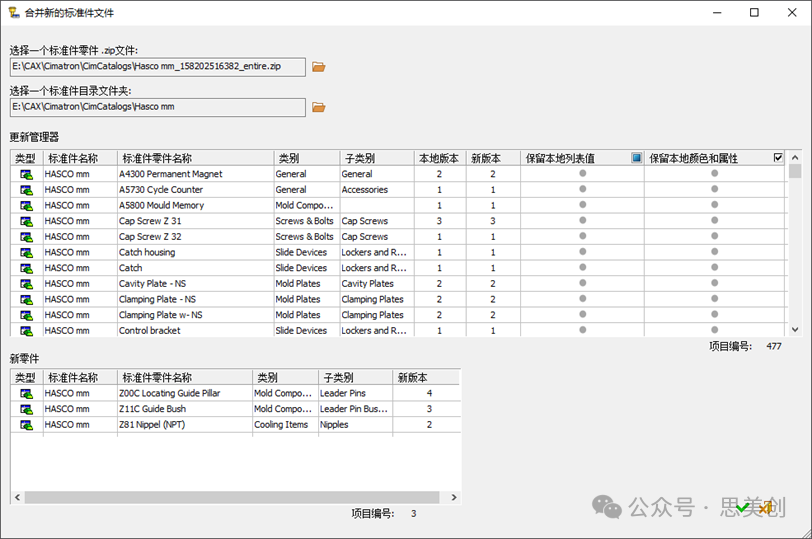Toggle keep local list values for Cap Screw Z 31
Viewport: 812px width, 539px height.
(583, 220)
